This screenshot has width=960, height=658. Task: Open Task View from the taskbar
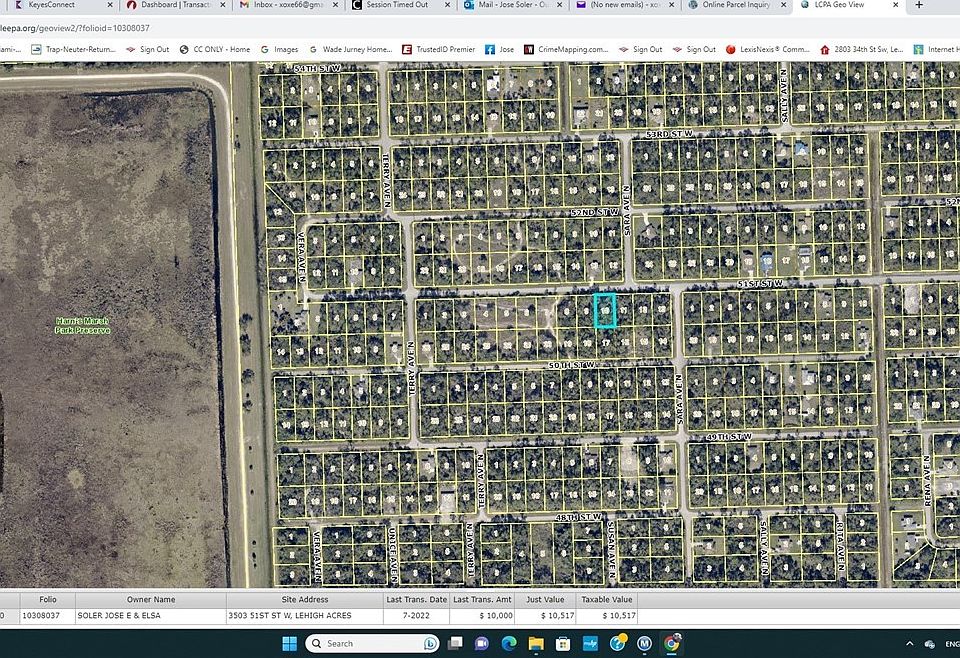click(455, 643)
